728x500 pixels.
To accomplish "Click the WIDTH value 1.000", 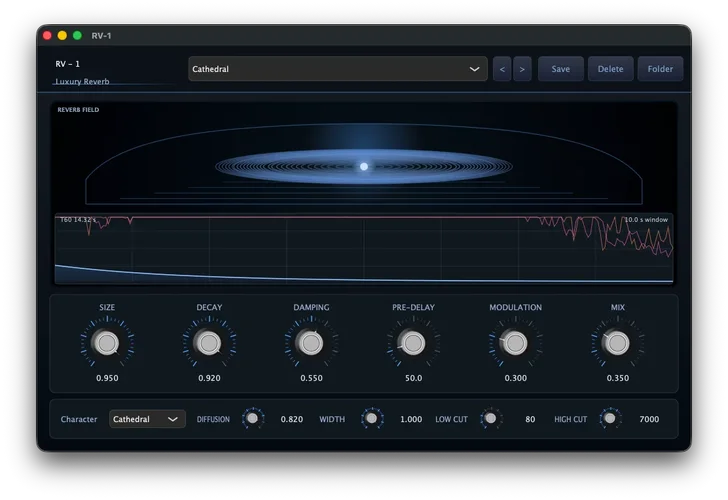I will pyautogui.click(x=411, y=419).
